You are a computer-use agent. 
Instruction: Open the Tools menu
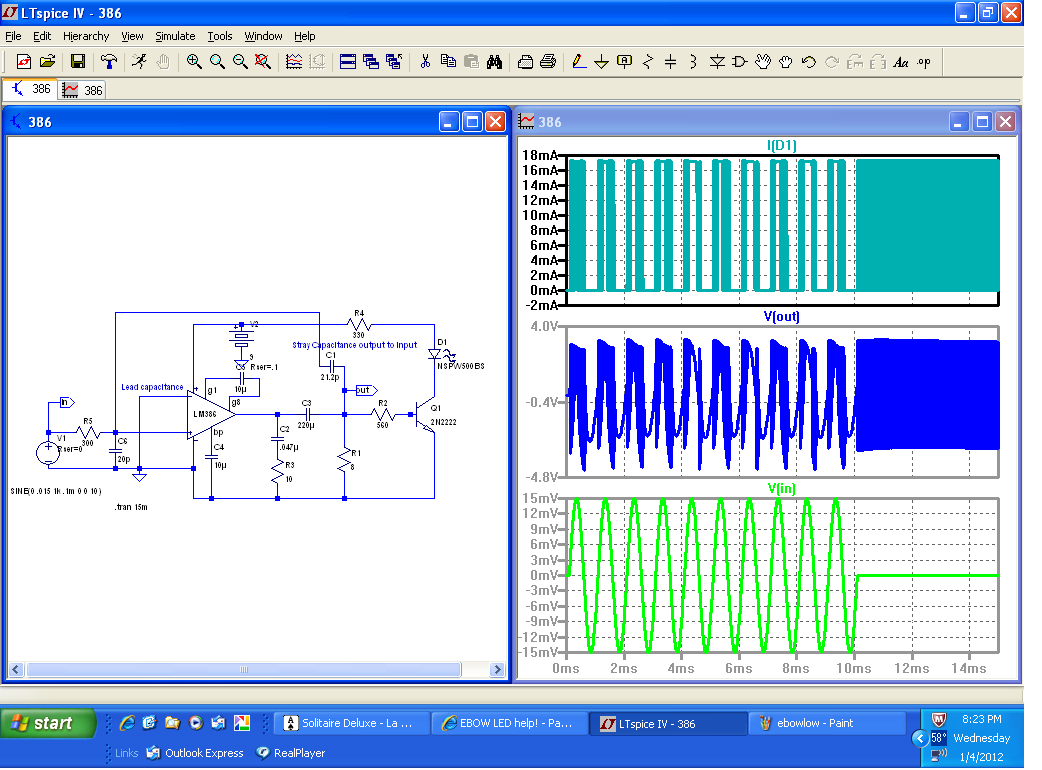pos(219,36)
